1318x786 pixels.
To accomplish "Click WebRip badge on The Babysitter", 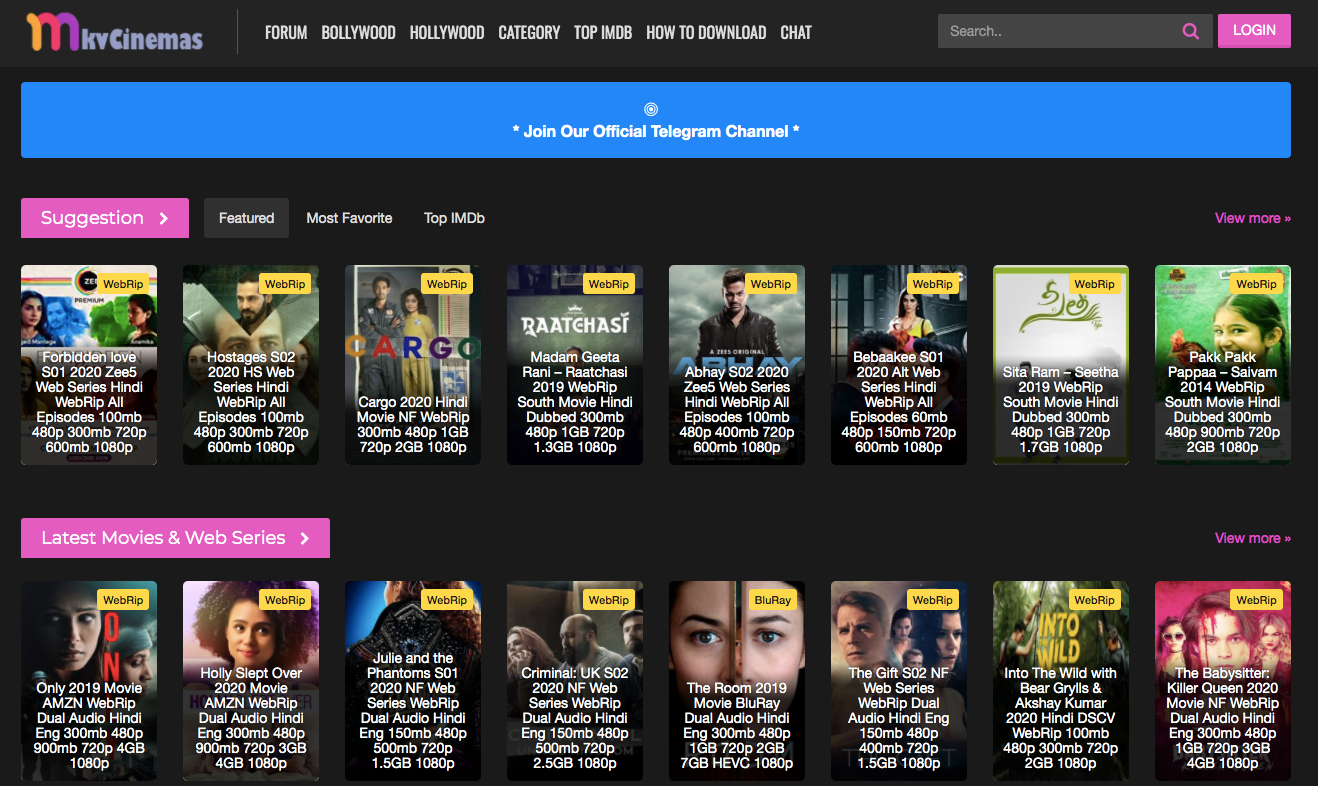I will (1257, 600).
